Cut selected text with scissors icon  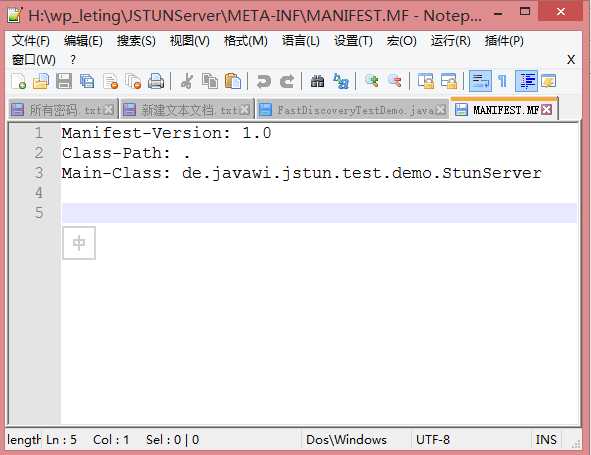[187, 81]
